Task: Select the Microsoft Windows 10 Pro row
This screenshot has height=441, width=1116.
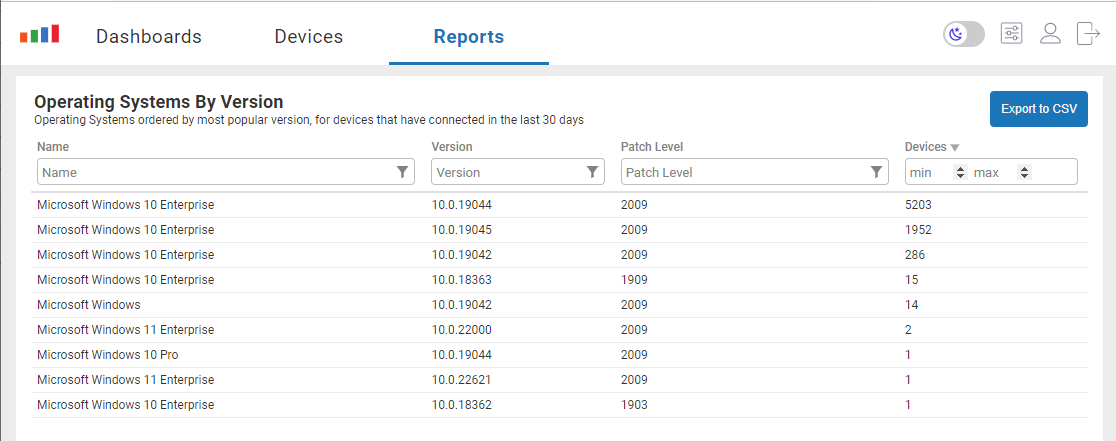Action: [x=559, y=354]
